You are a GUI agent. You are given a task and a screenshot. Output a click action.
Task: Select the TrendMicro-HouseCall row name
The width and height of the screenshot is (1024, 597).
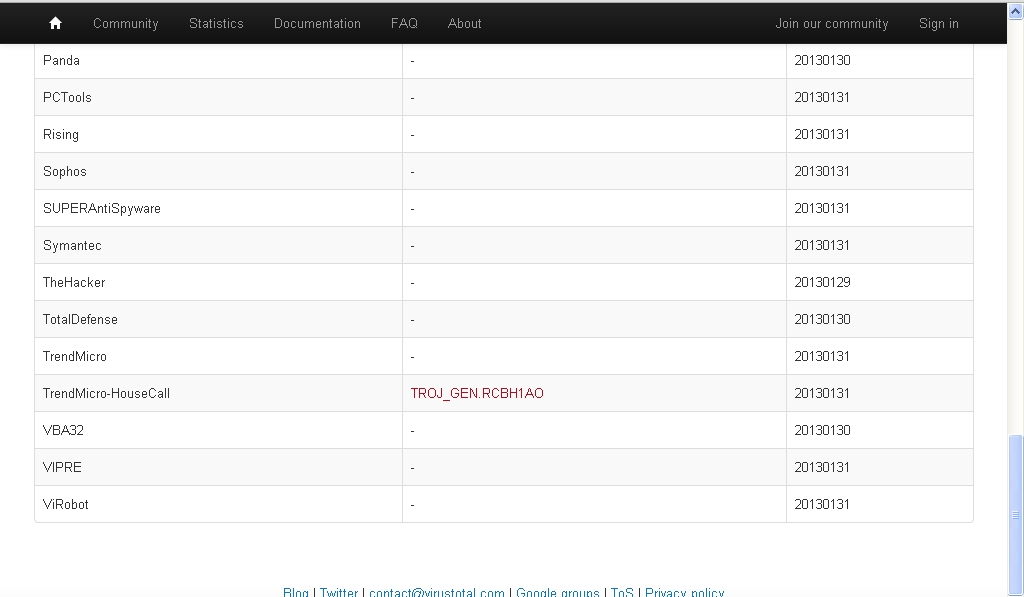(106, 394)
